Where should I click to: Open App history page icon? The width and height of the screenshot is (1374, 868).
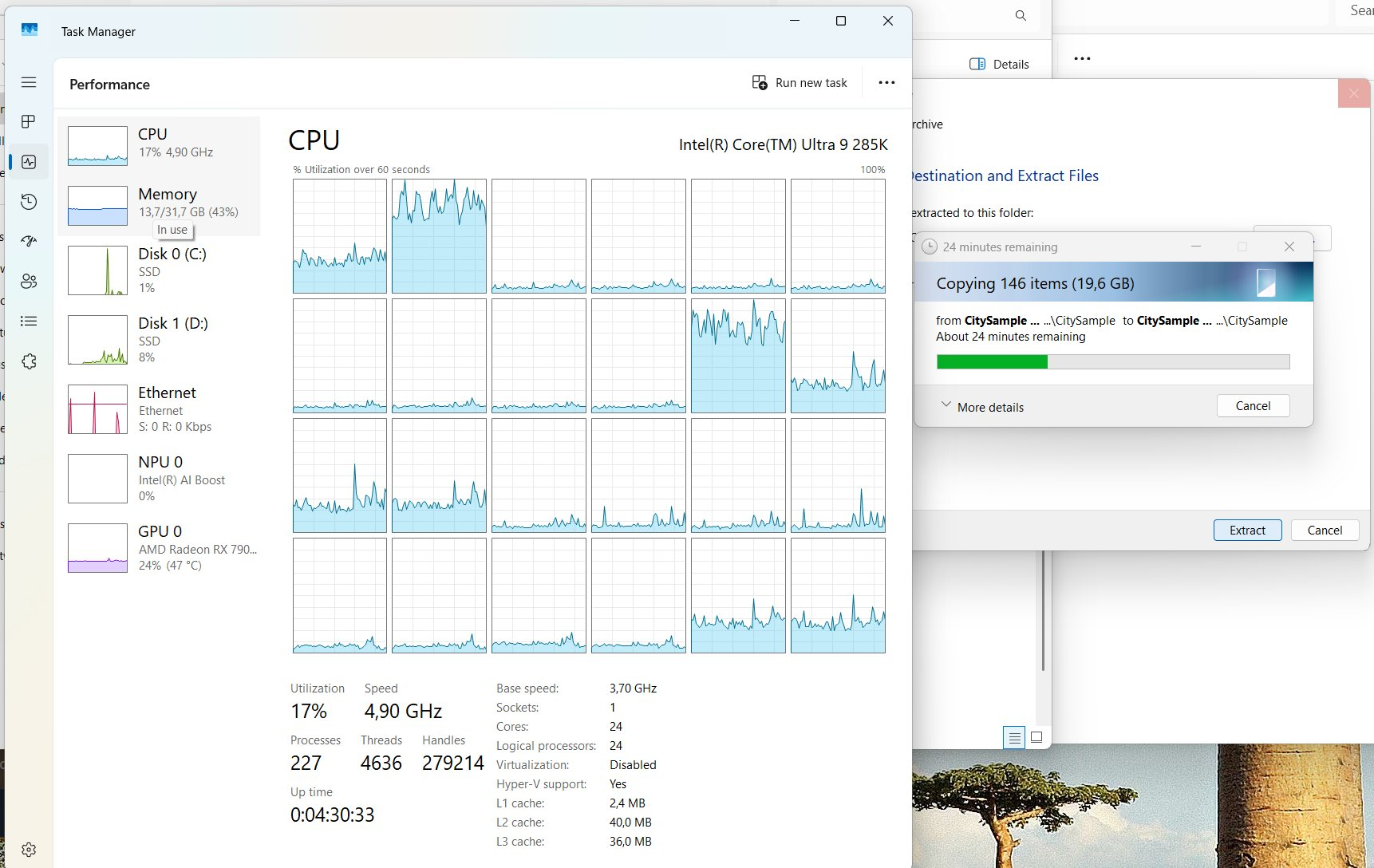tap(29, 201)
